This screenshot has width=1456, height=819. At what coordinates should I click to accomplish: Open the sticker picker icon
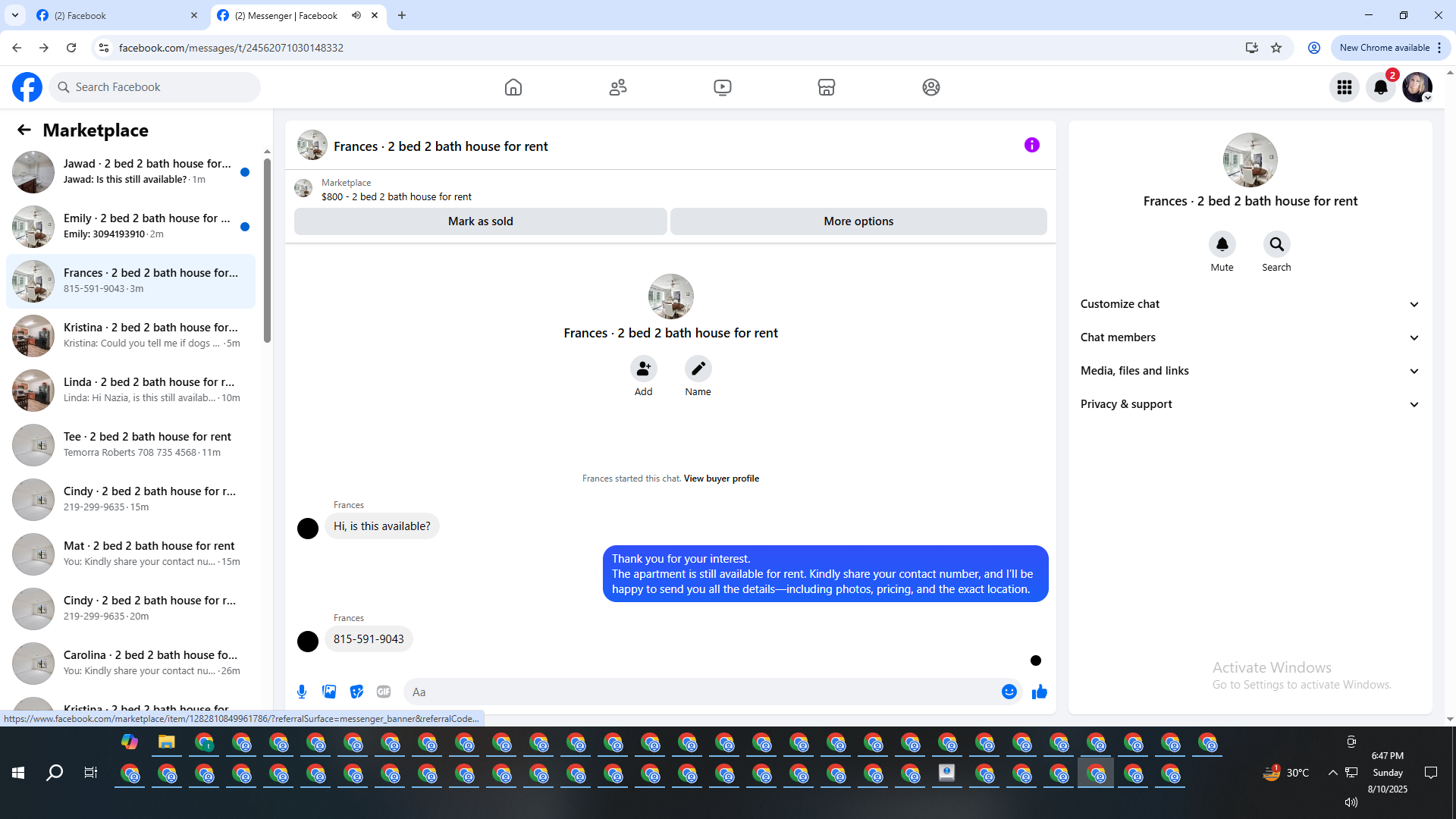pos(356,692)
